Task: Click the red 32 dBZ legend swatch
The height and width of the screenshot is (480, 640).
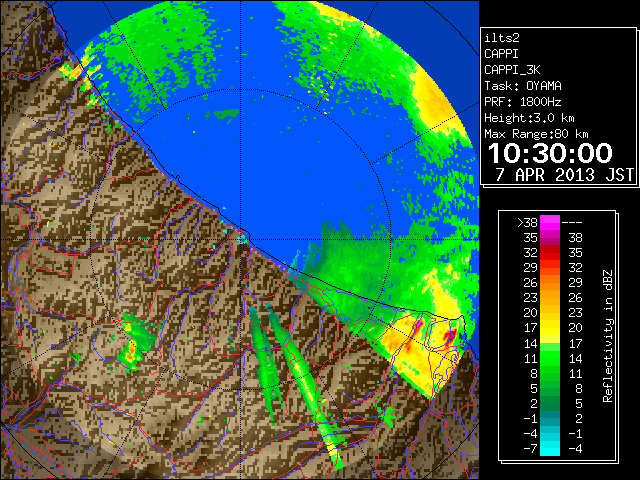Action: [x=550, y=252]
